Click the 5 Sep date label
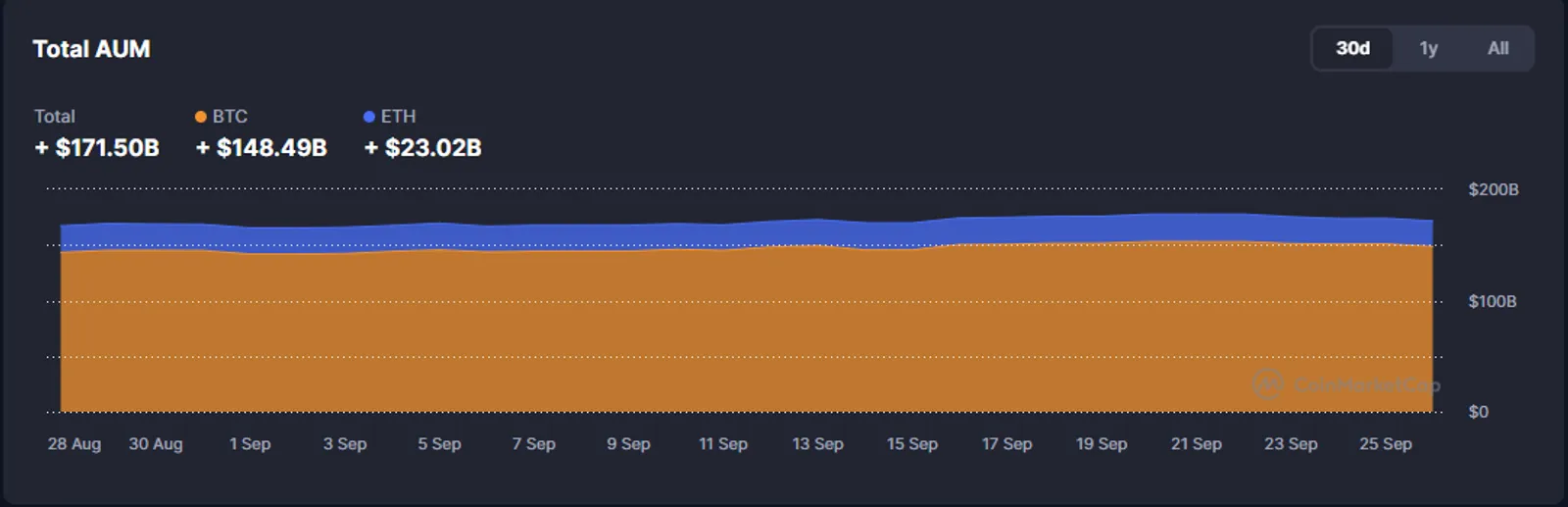The height and width of the screenshot is (507, 1568). pos(439,444)
